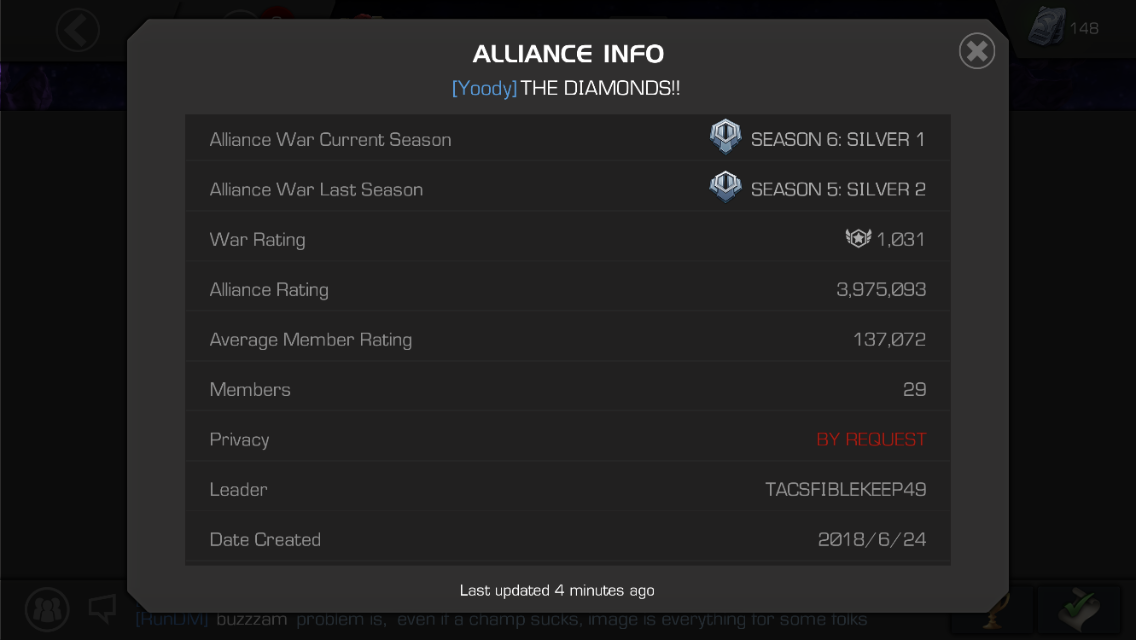Tap the green checkmark icon
Viewport: 1136px width, 640px height.
1079,609
